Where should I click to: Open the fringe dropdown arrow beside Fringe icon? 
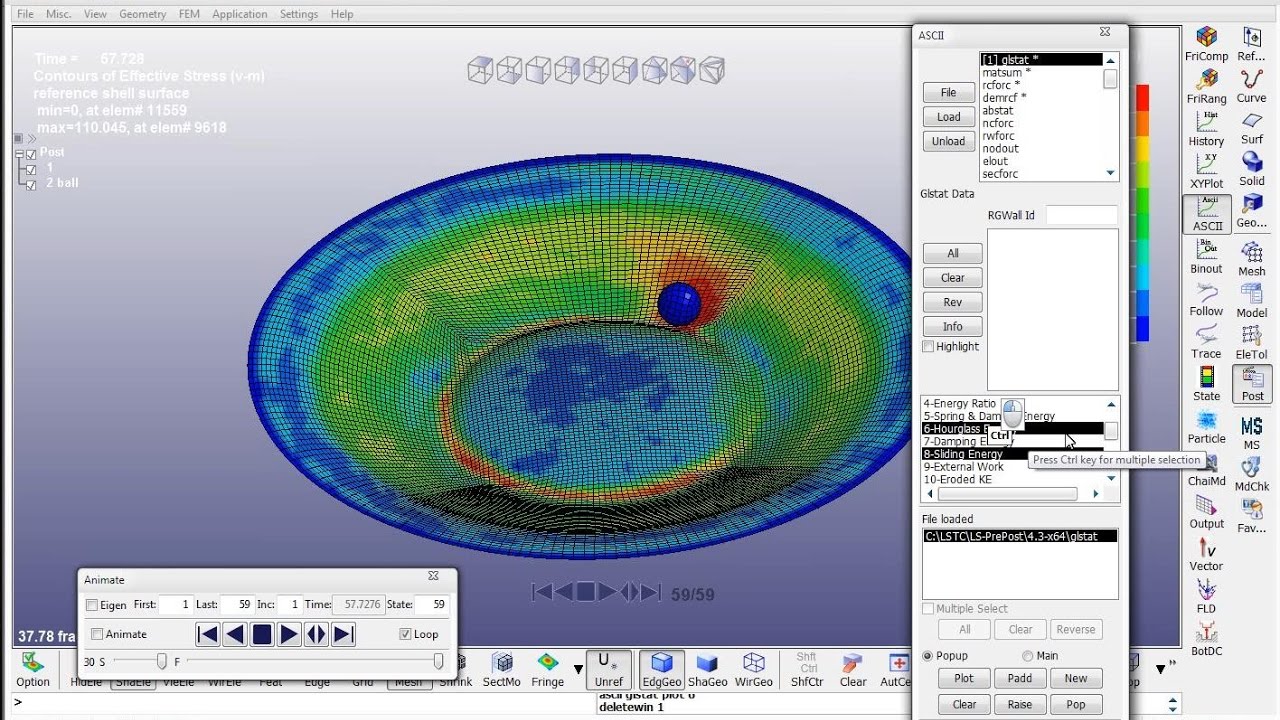coord(578,669)
